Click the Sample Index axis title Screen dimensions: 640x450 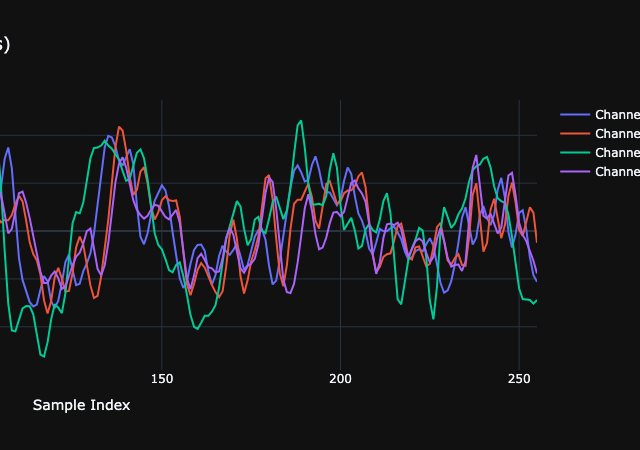point(81,405)
